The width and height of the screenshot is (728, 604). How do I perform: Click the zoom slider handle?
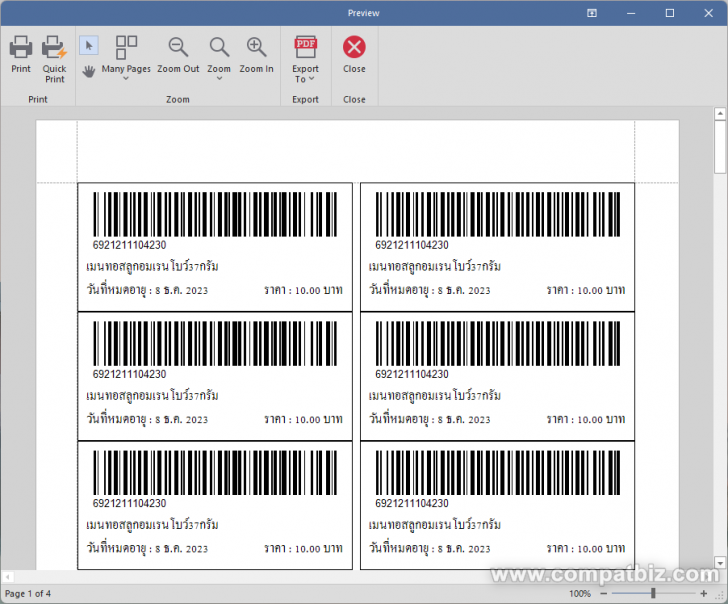(653, 593)
